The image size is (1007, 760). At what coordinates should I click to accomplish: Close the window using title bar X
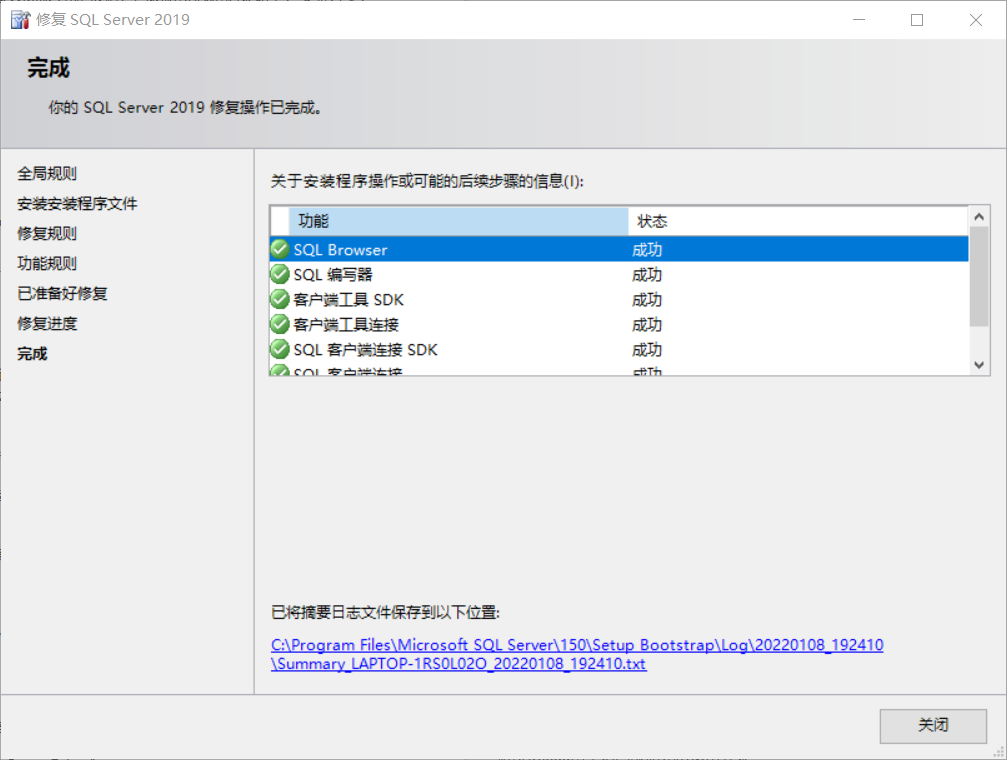(976, 20)
